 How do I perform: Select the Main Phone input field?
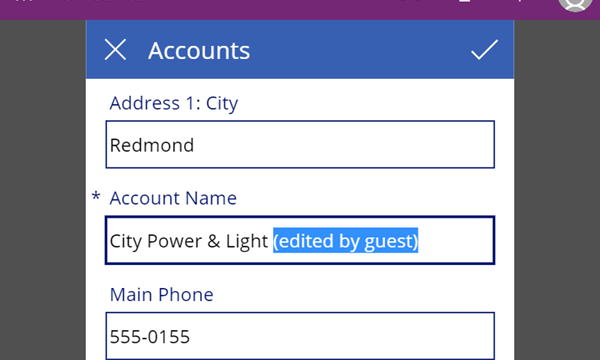pyautogui.click(x=300, y=336)
